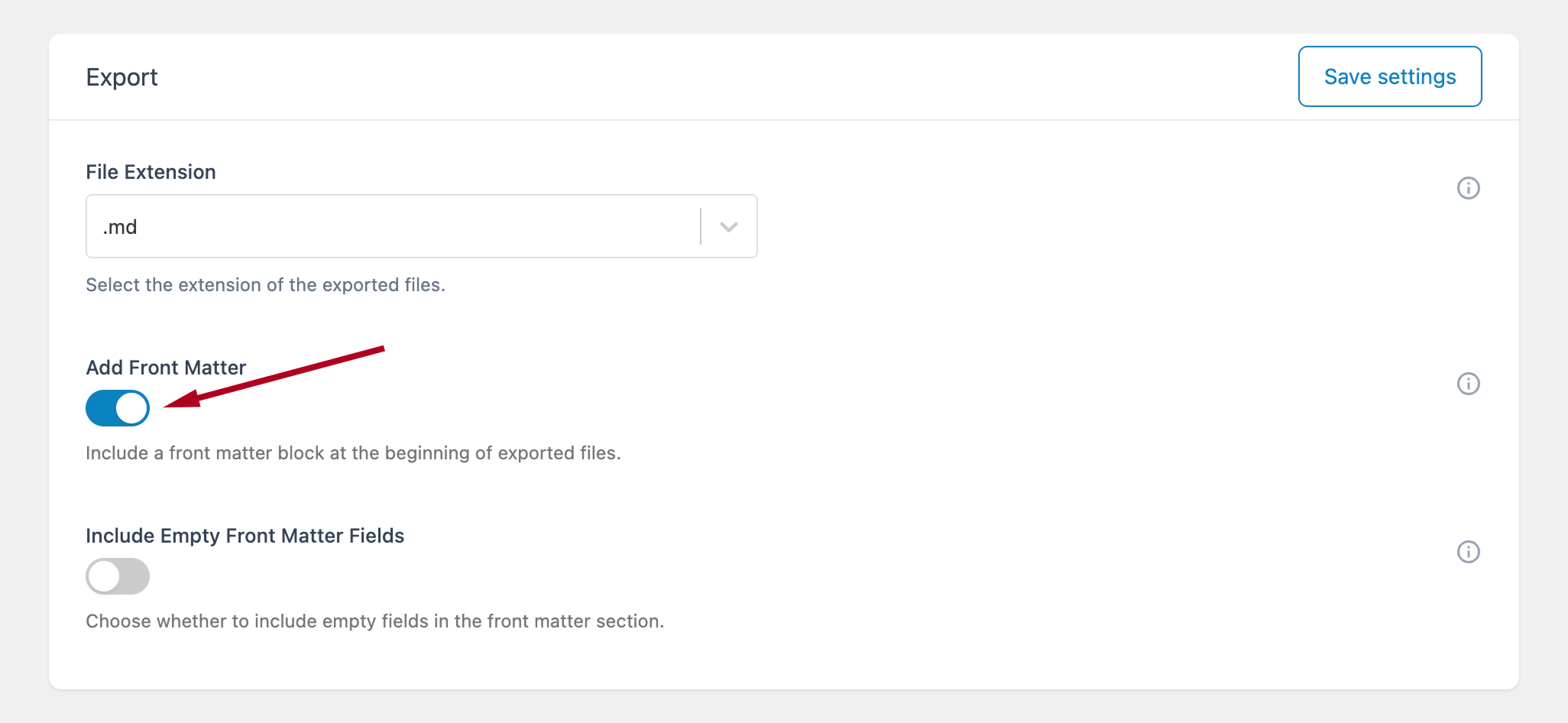The height and width of the screenshot is (723, 1568).
Task: Select the Export section title
Action: [122, 76]
